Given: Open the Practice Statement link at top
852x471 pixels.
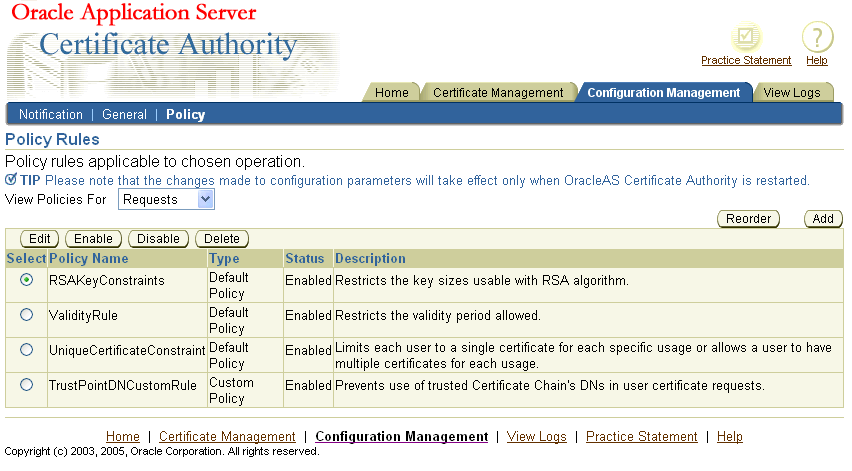Looking at the screenshot, I should tap(746, 60).
